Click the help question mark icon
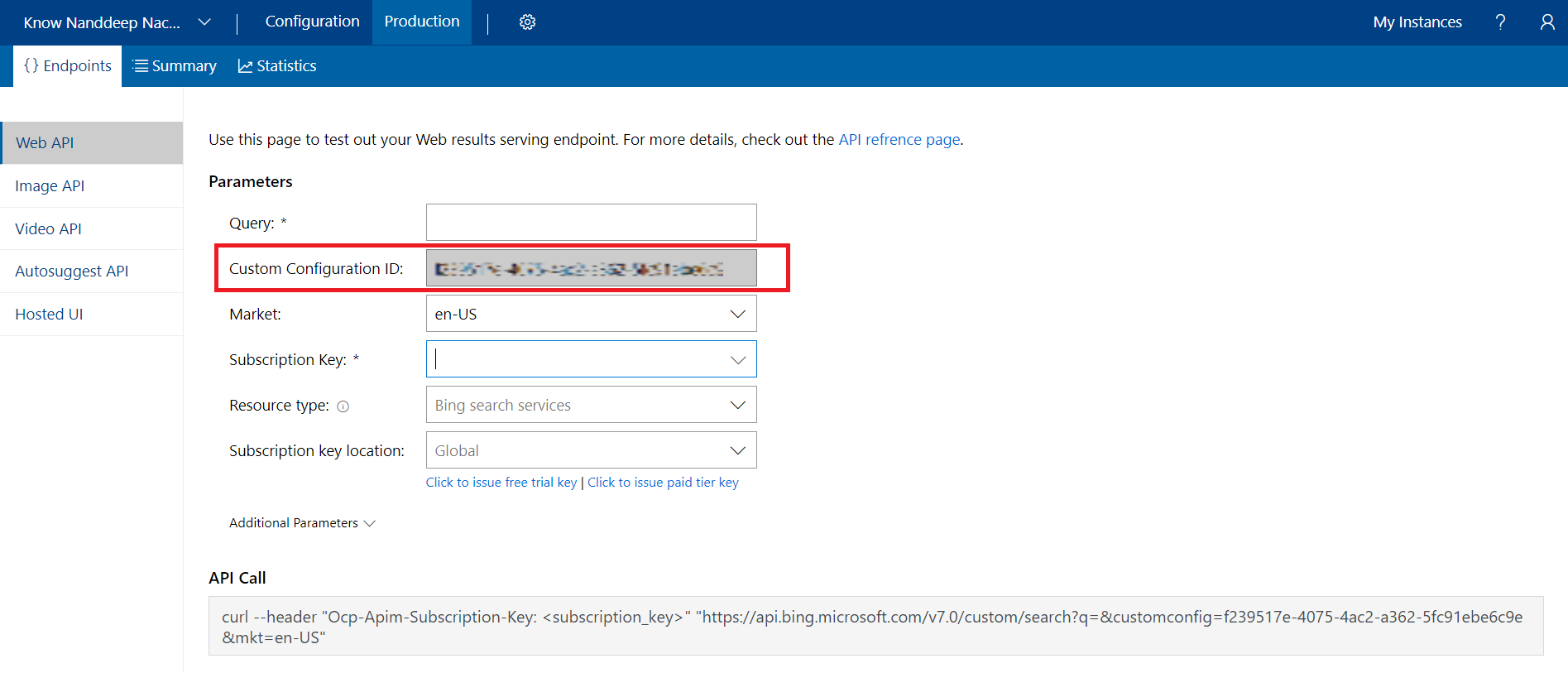1568x673 pixels. 1500,22
